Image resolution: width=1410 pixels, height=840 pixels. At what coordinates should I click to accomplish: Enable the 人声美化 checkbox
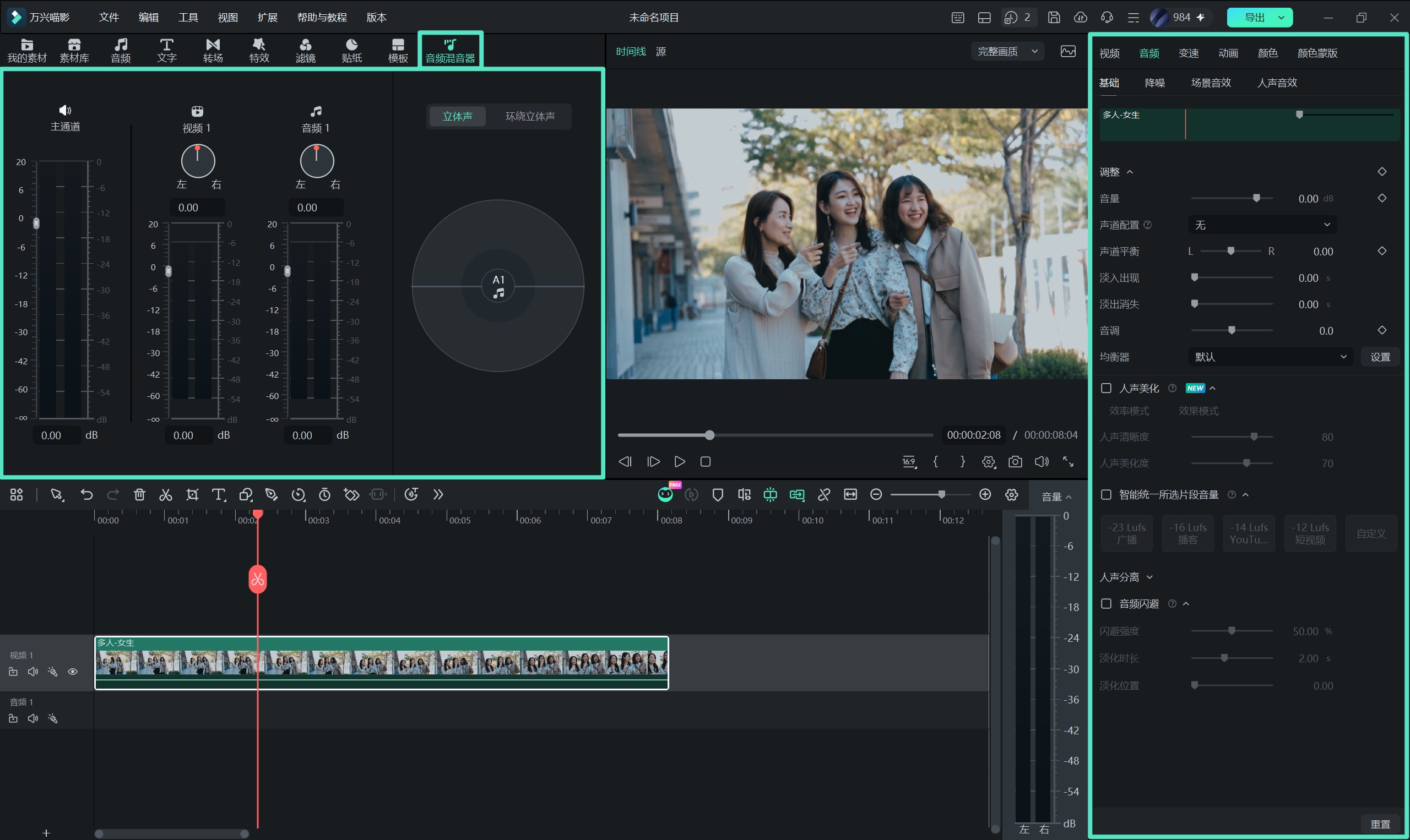coord(1106,388)
